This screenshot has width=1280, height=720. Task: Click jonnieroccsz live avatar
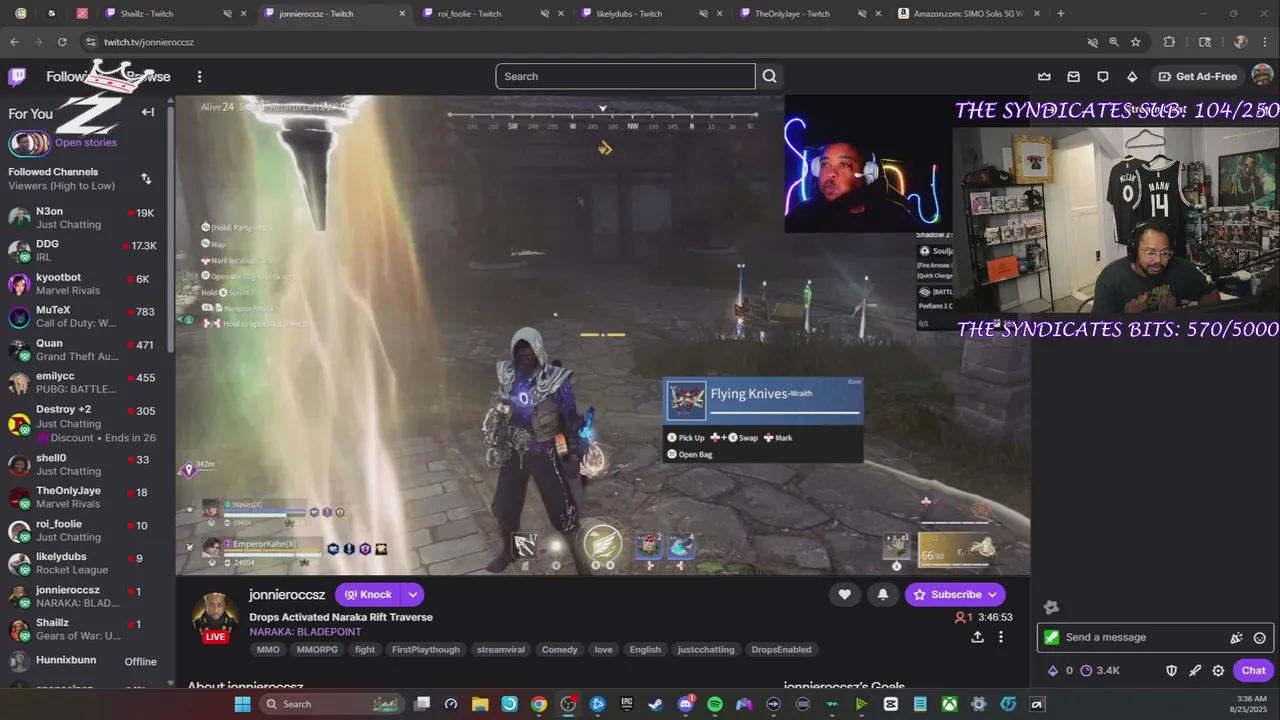215,616
